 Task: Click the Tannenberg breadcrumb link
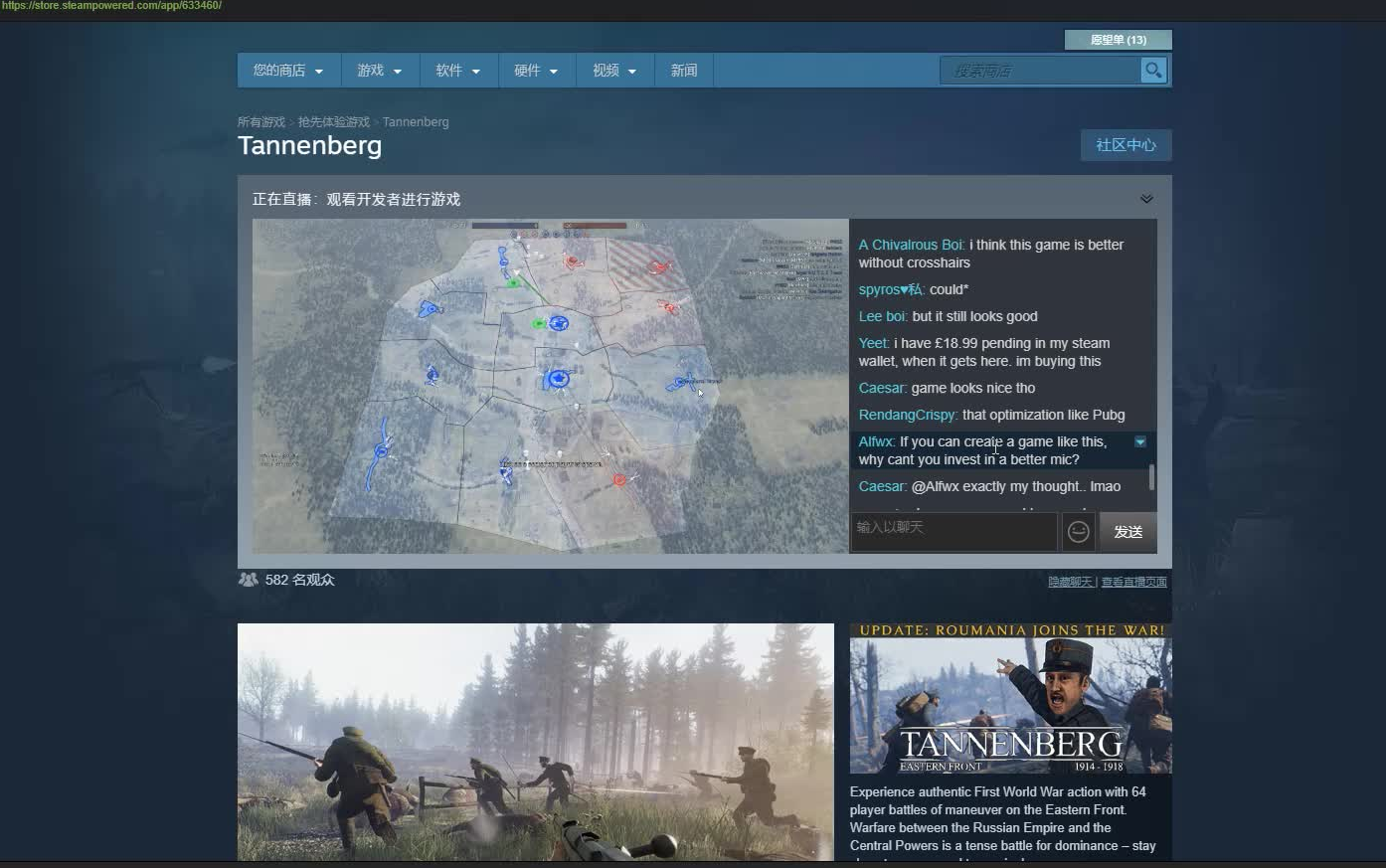416,122
